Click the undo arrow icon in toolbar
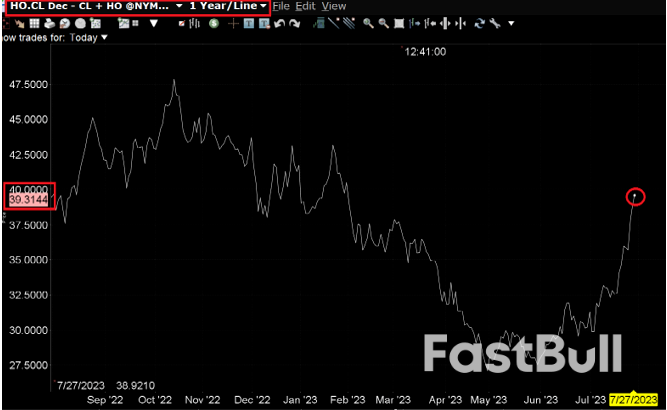The height and width of the screenshot is (410, 667). [279, 23]
